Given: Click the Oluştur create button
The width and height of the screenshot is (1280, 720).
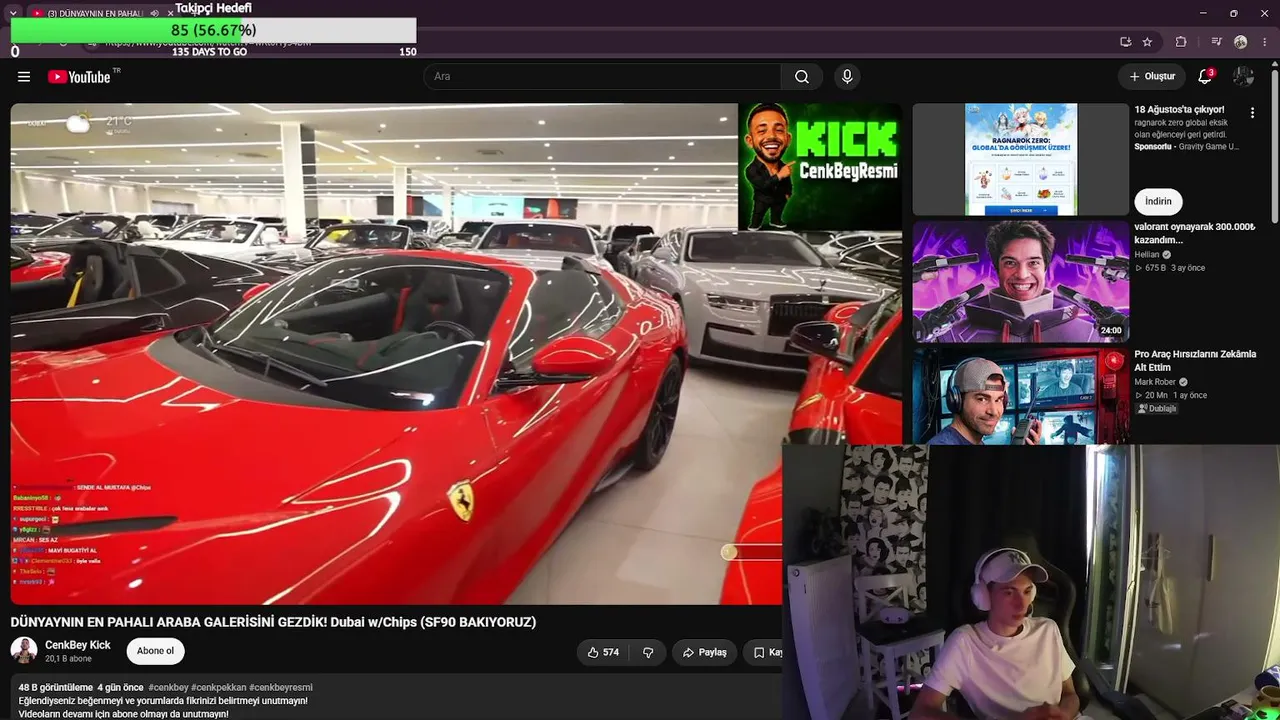Looking at the screenshot, I should (x=1152, y=77).
